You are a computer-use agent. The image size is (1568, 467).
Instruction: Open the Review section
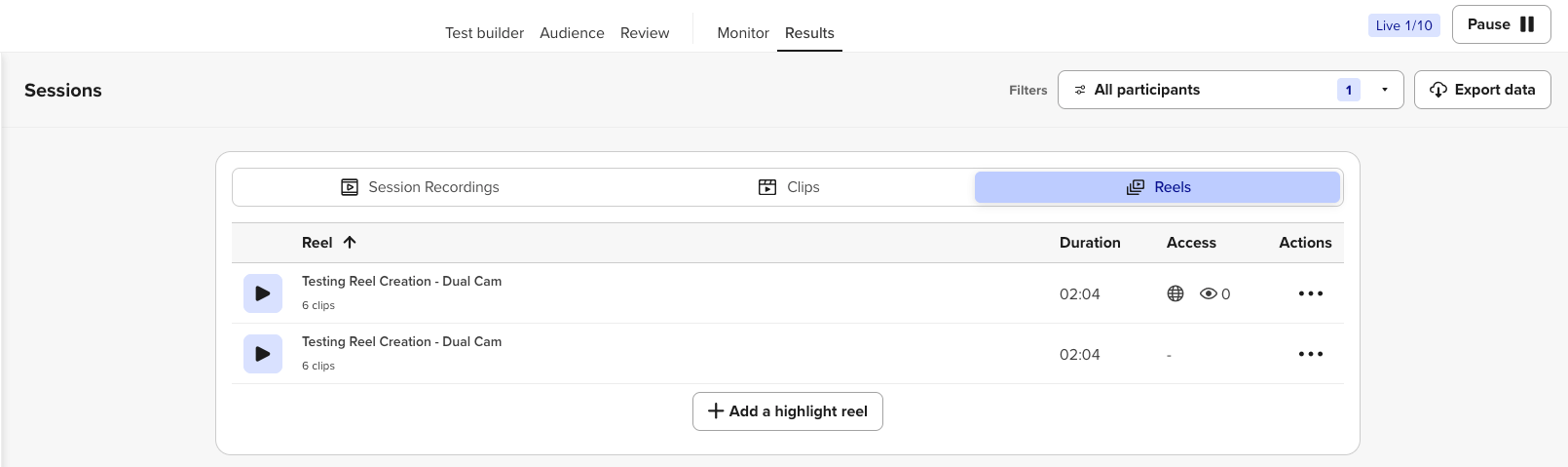click(x=645, y=33)
